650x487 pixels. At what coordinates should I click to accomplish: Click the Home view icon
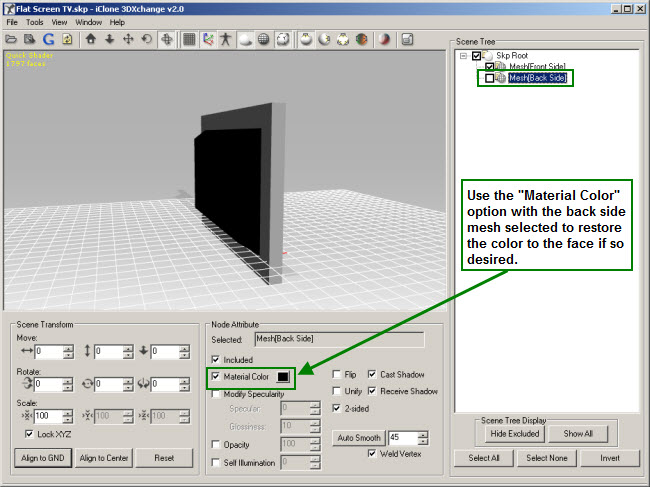90,39
